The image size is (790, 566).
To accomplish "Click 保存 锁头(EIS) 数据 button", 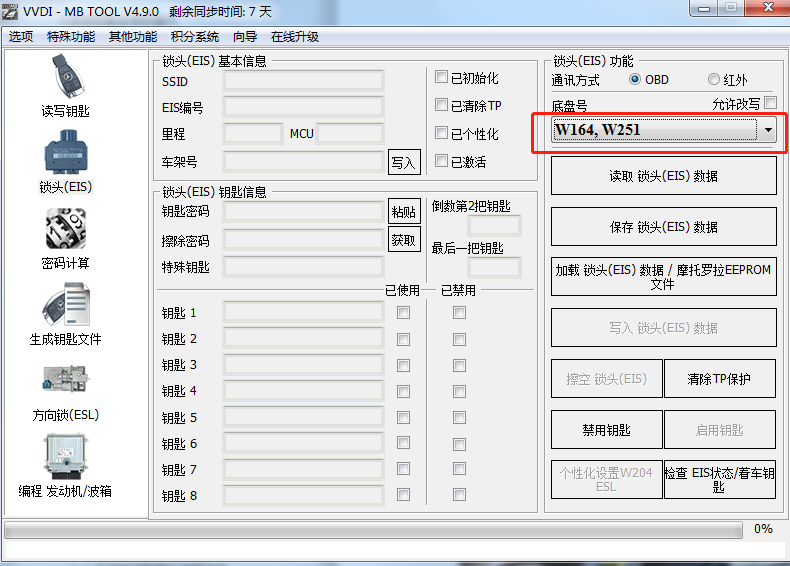I will (664, 227).
